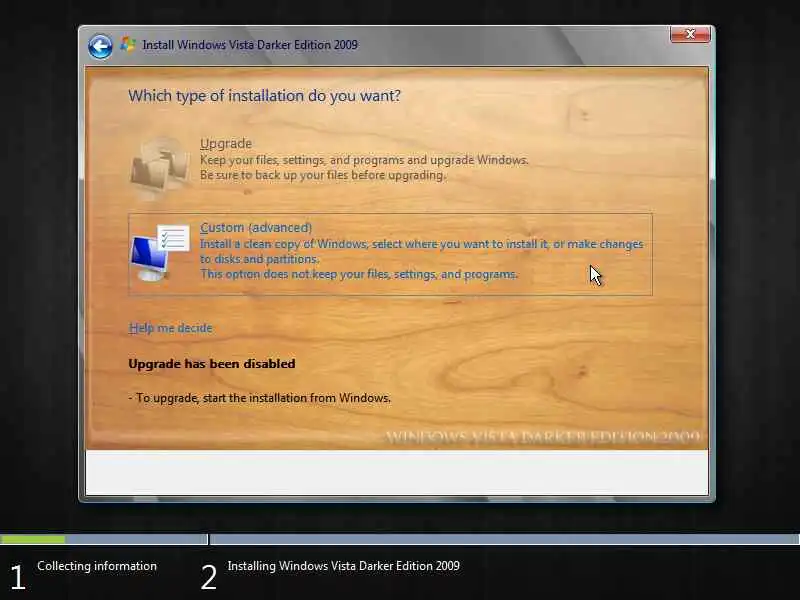This screenshot has height=600, width=800.
Task: Click the 'Collecting information' step label
Action: coord(97,566)
